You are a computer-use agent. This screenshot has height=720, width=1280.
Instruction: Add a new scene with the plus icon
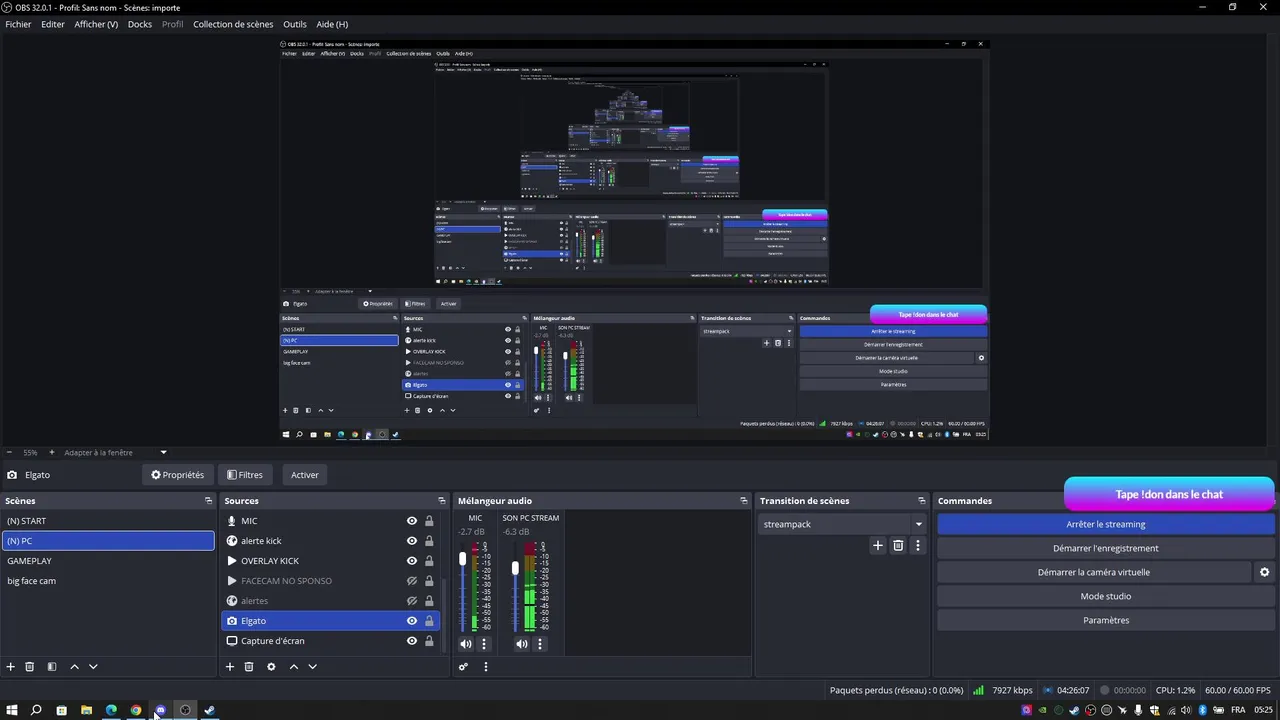click(x=11, y=667)
